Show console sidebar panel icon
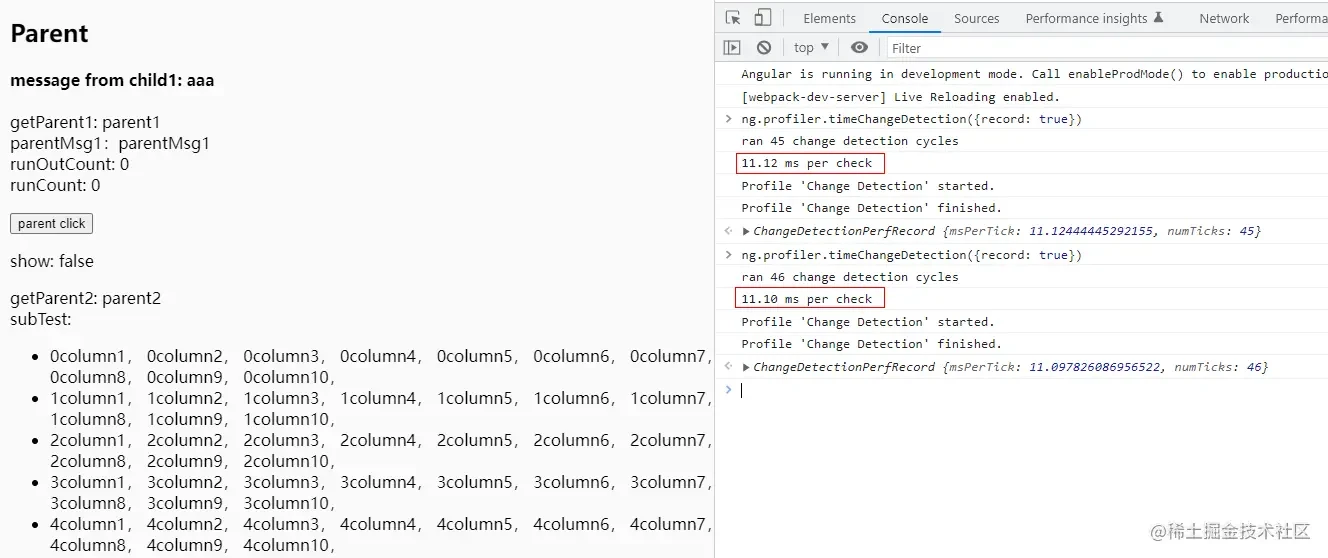 [732, 47]
